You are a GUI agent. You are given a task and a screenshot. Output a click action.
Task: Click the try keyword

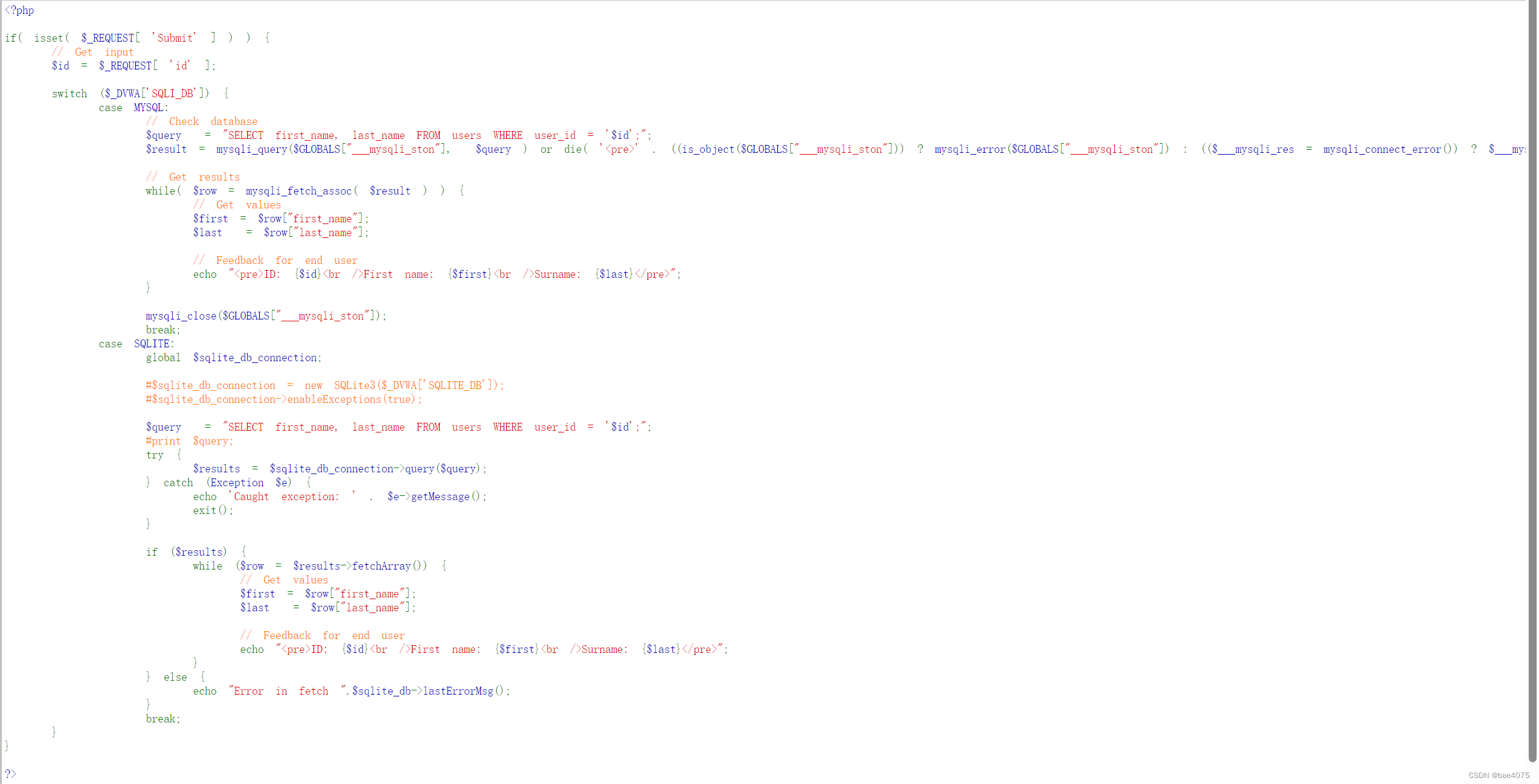(x=155, y=455)
